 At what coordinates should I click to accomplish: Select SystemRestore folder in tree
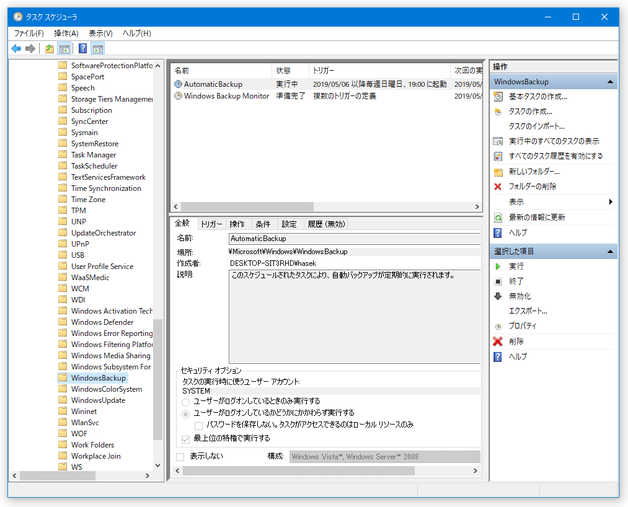tap(95, 143)
